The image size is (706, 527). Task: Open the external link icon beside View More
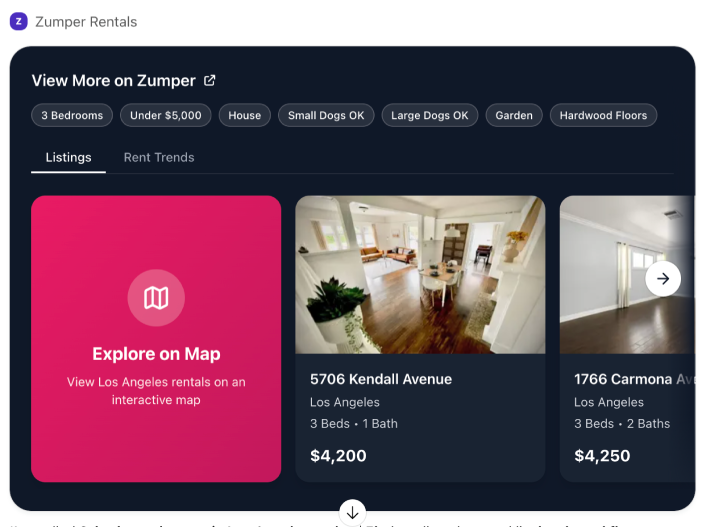[x=210, y=81]
